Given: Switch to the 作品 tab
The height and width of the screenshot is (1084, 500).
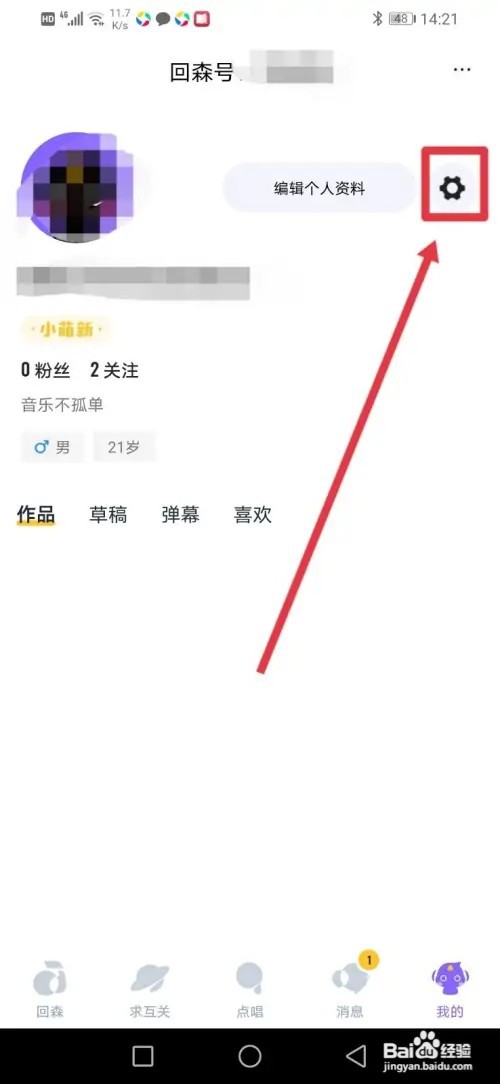Looking at the screenshot, I should (35, 514).
